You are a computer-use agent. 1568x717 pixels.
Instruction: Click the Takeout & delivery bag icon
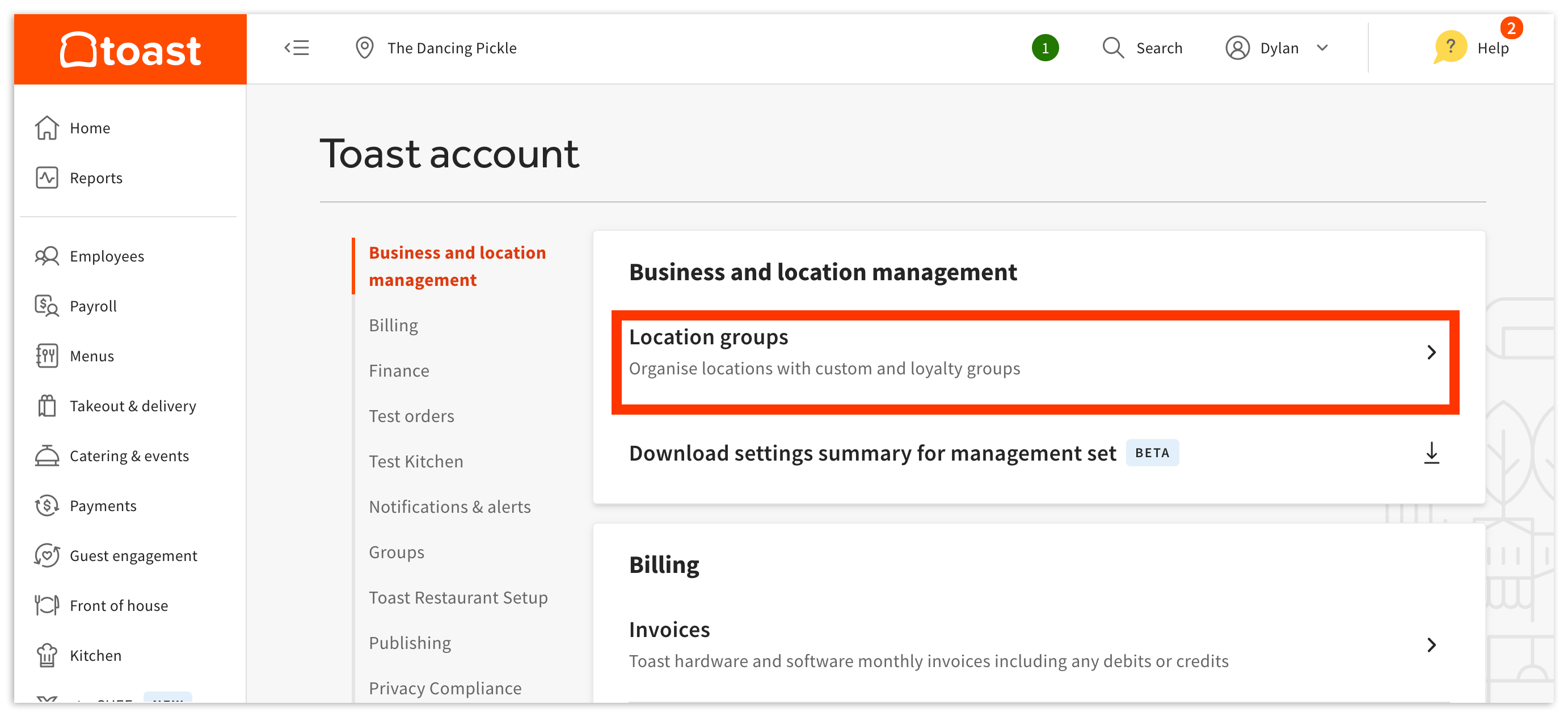[47, 406]
